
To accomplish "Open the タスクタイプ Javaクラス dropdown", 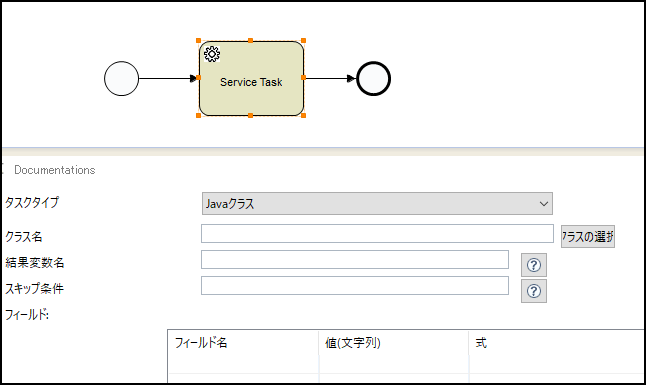I will 377,204.
